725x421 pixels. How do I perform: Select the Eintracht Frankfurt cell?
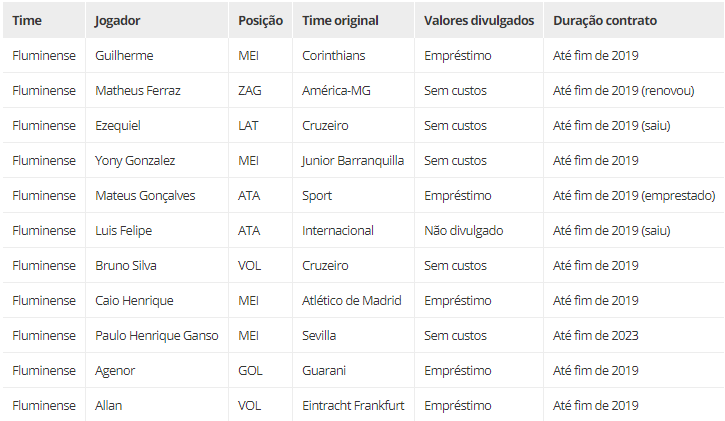[x=353, y=406]
